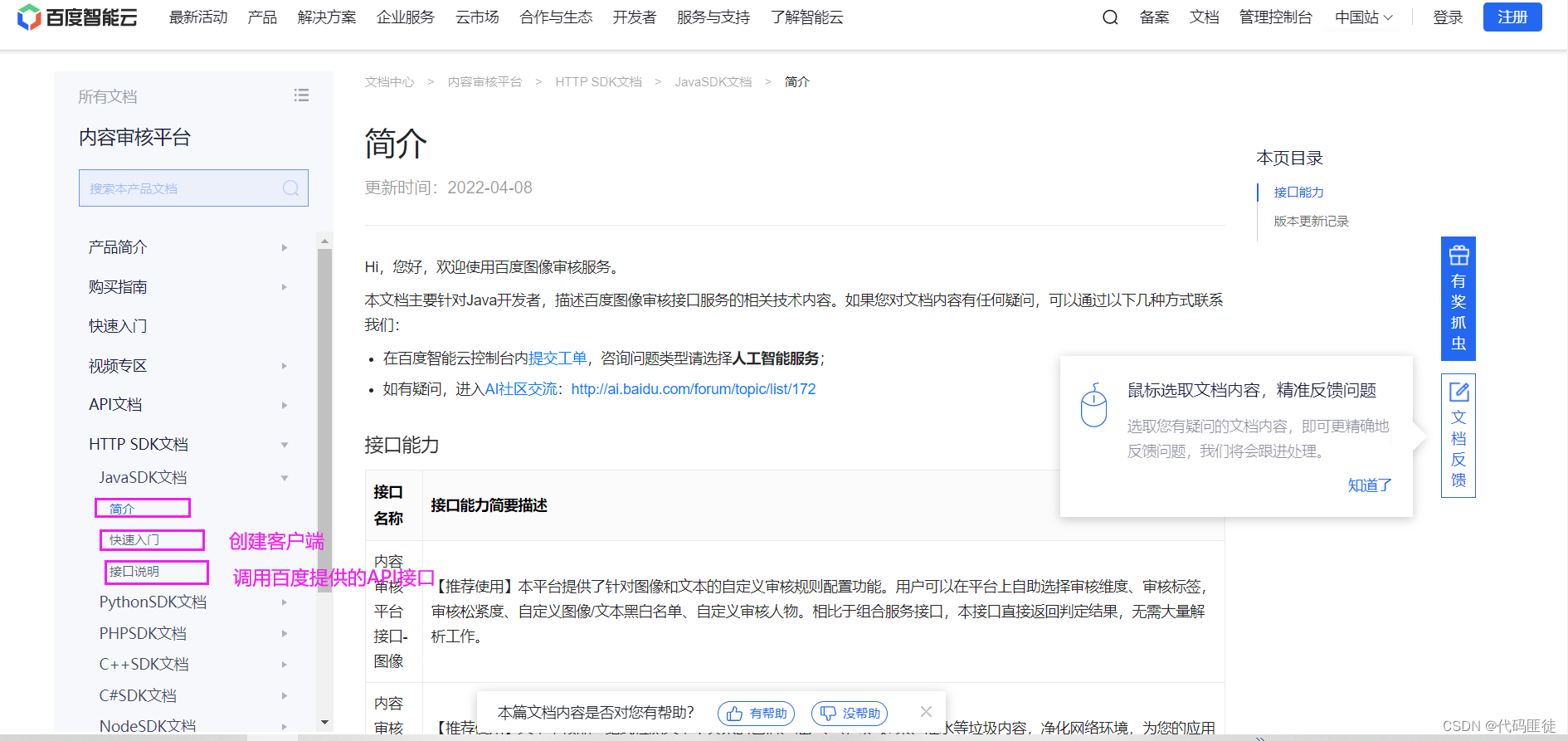The image size is (1568, 741).
Task: Click the blue 注册 button
Action: 1512,17
